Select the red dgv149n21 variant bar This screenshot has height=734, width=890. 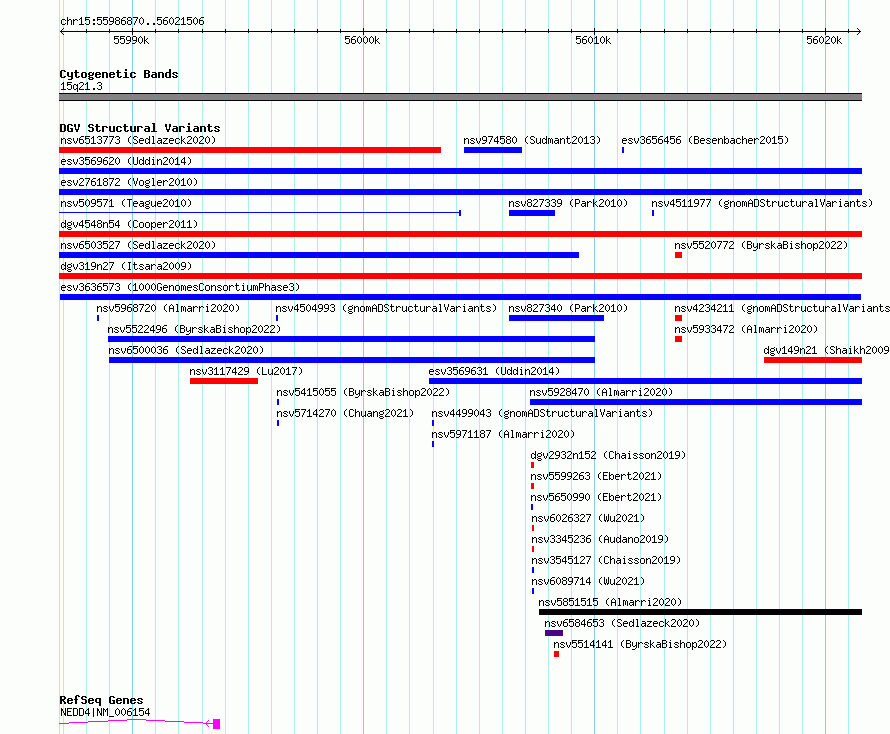pos(813,360)
